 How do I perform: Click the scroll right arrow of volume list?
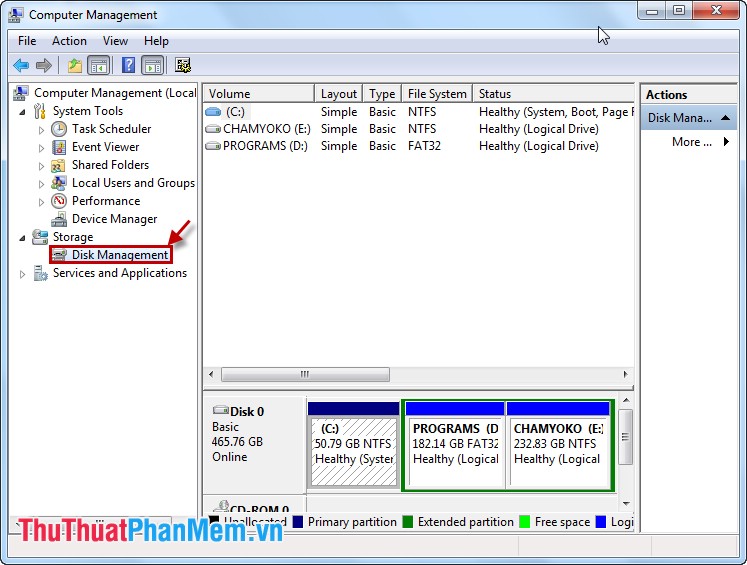point(626,374)
